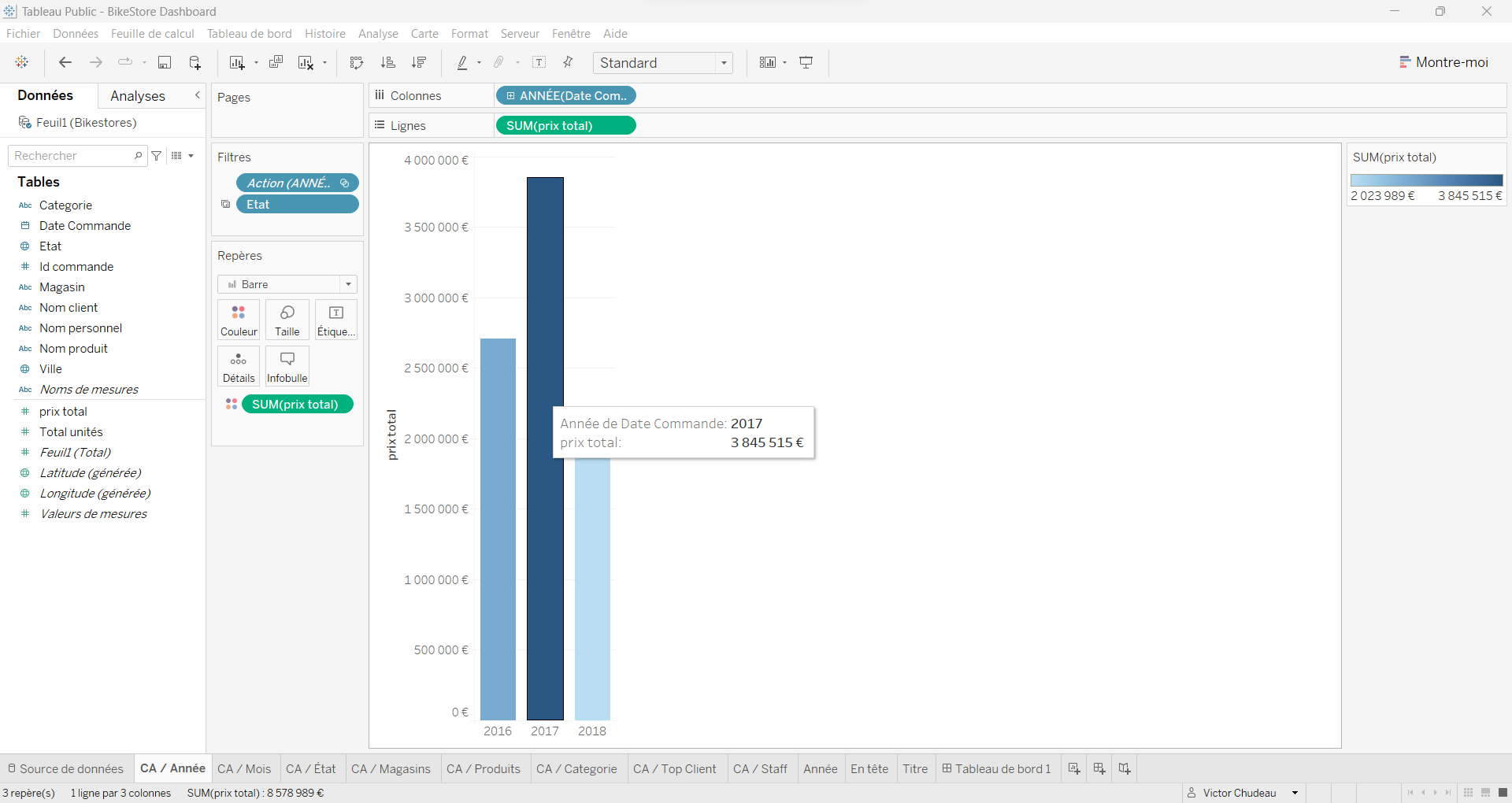Toggle the highlight pen tool

(464, 62)
